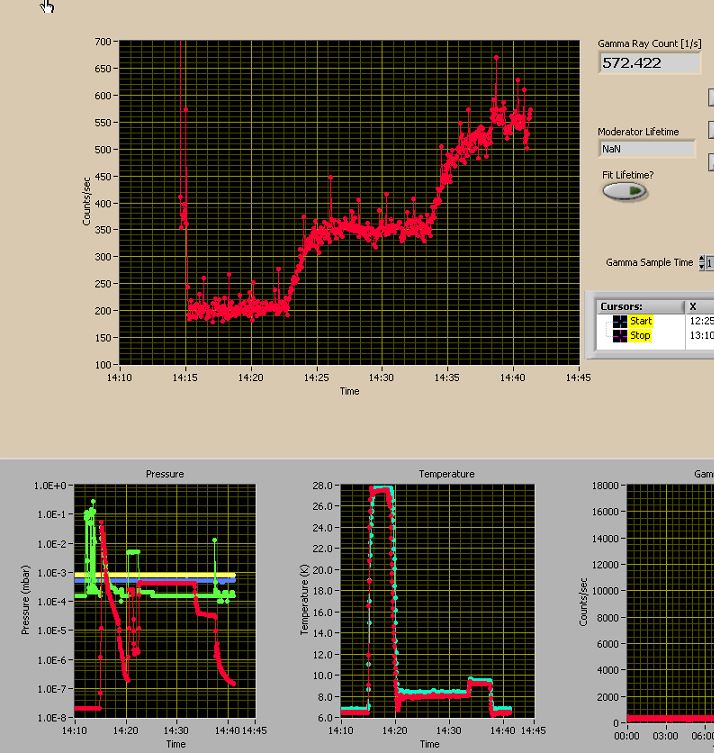This screenshot has height=753, width=714.
Task: Click the Start cursor crosshair icon
Action: [620, 321]
